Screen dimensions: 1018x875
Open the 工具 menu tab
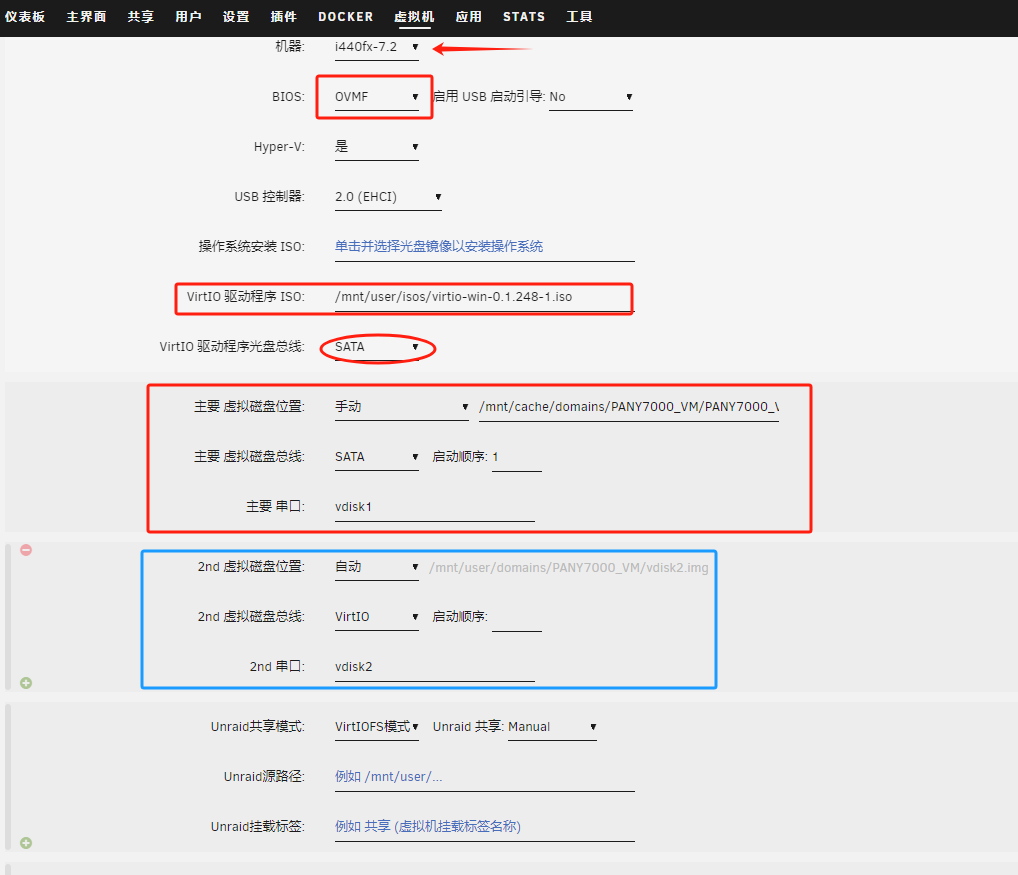pos(579,17)
